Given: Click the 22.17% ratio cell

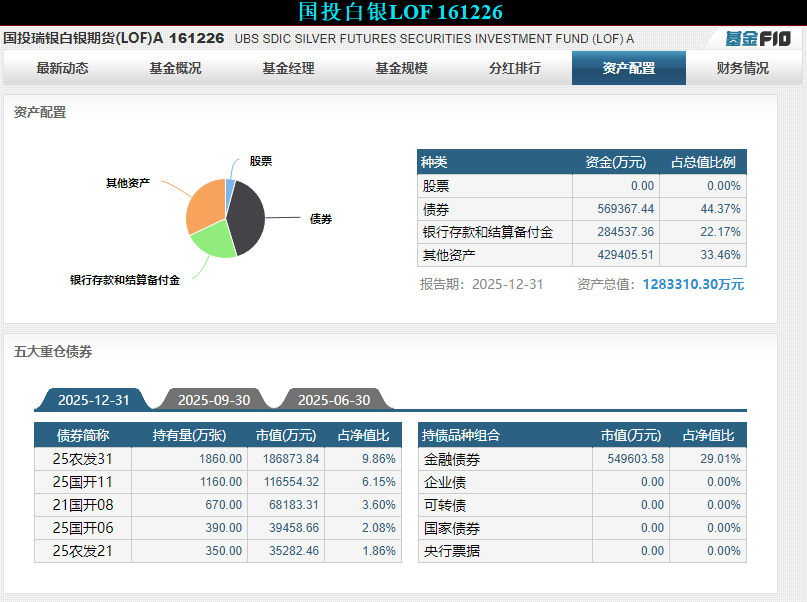Looking at the screenshot, I should [720, 232].
